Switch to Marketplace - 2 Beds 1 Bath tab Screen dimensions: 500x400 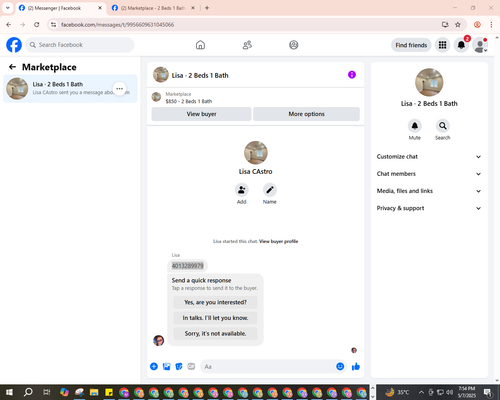point(153,8)
